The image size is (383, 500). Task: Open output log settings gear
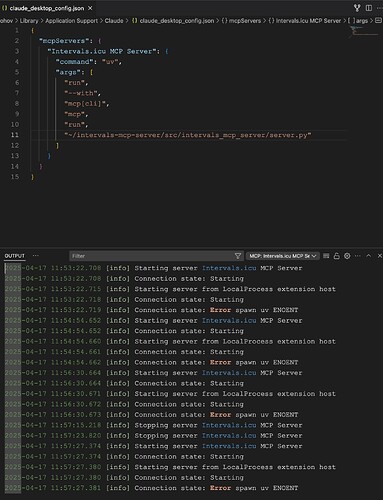point(347,256)
